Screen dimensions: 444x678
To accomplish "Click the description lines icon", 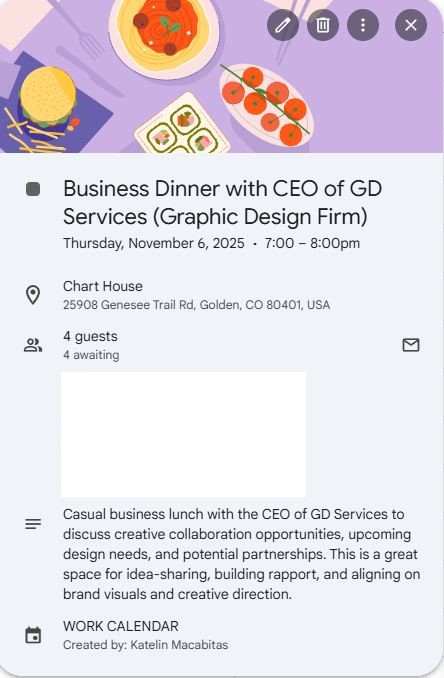I will tap(33, 524).
